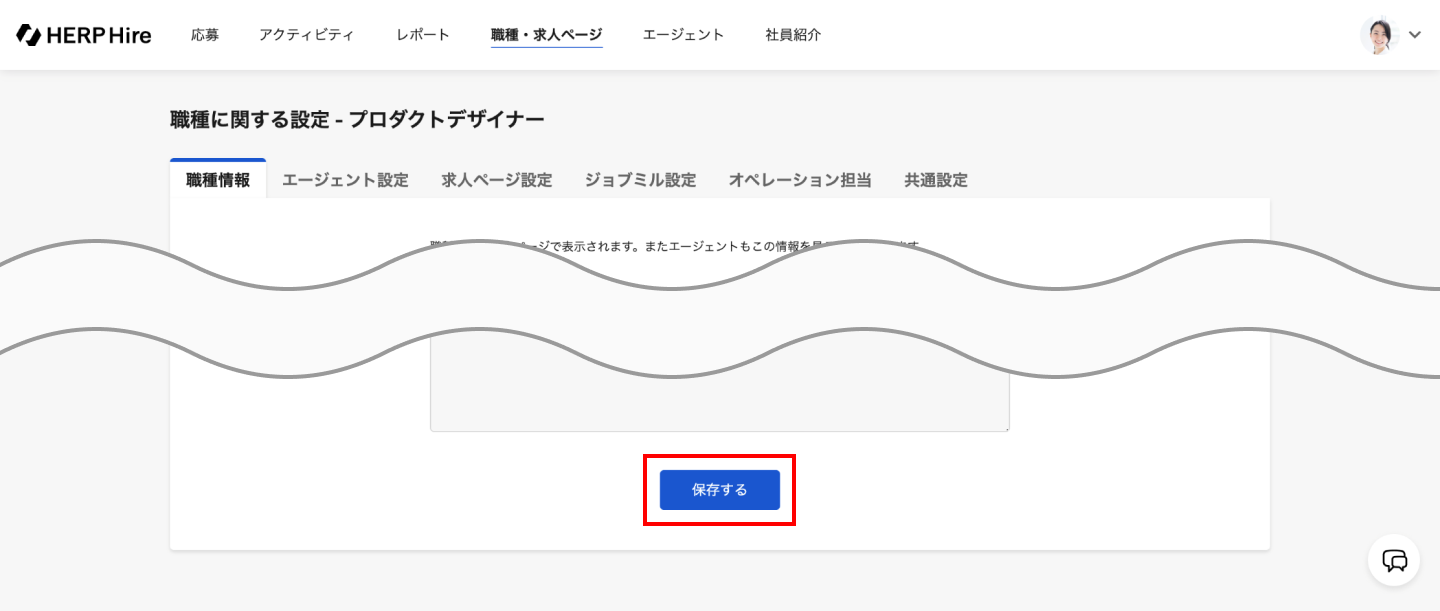Click the HERP logo mark icon

(x=29, y=35)
